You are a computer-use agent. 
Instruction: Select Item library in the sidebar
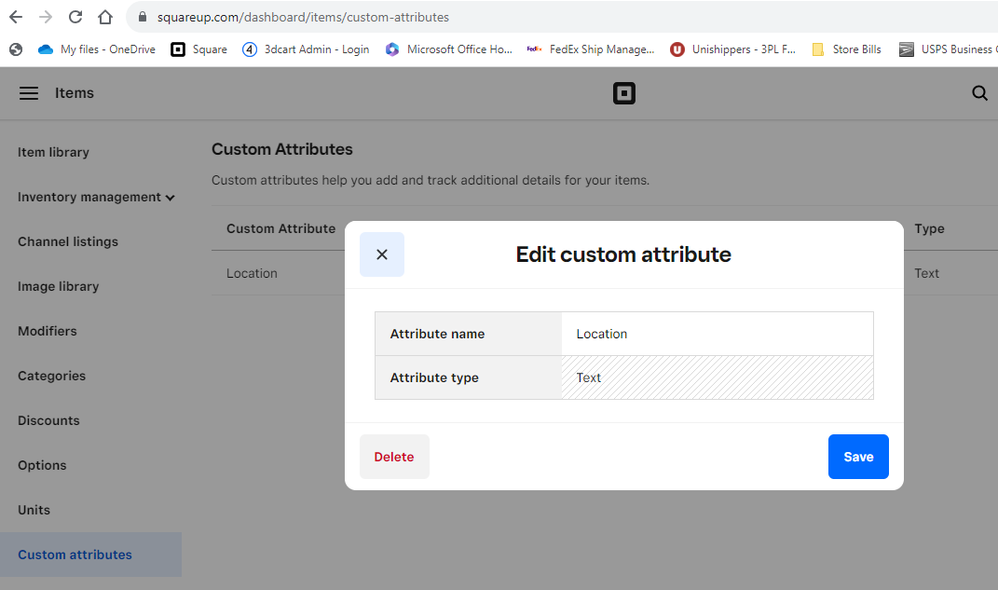pyautogui.click(x=53, y=152)
